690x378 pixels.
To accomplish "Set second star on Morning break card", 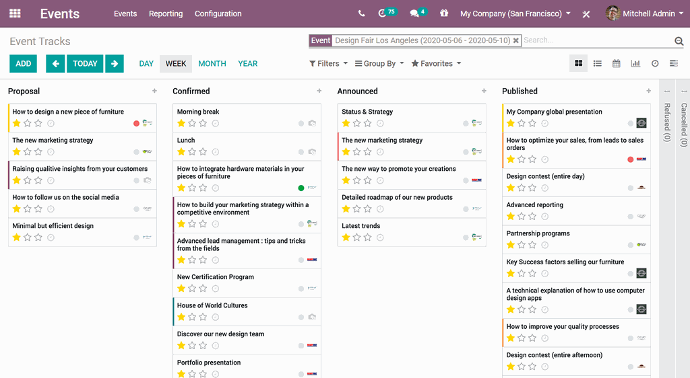I will [192, 123].
